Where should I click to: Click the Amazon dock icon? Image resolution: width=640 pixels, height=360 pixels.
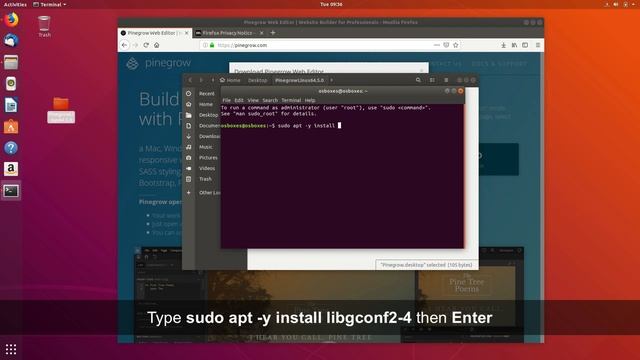pyautogui.click(x=11, y=169)
